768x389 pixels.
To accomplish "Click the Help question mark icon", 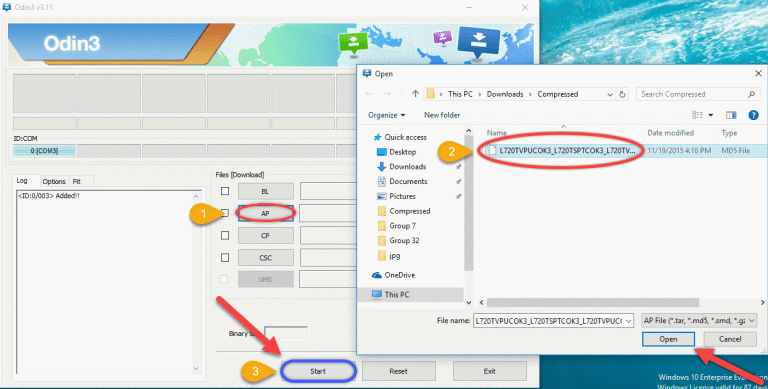I will point(753,115).
